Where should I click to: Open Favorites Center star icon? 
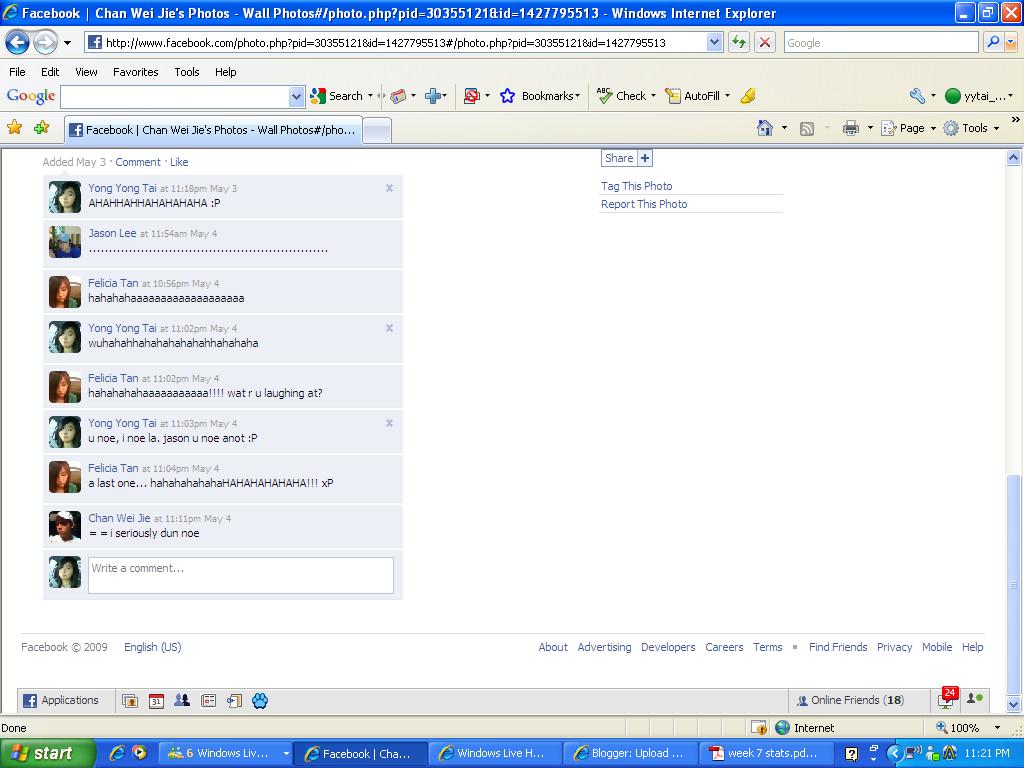[14, 127]
